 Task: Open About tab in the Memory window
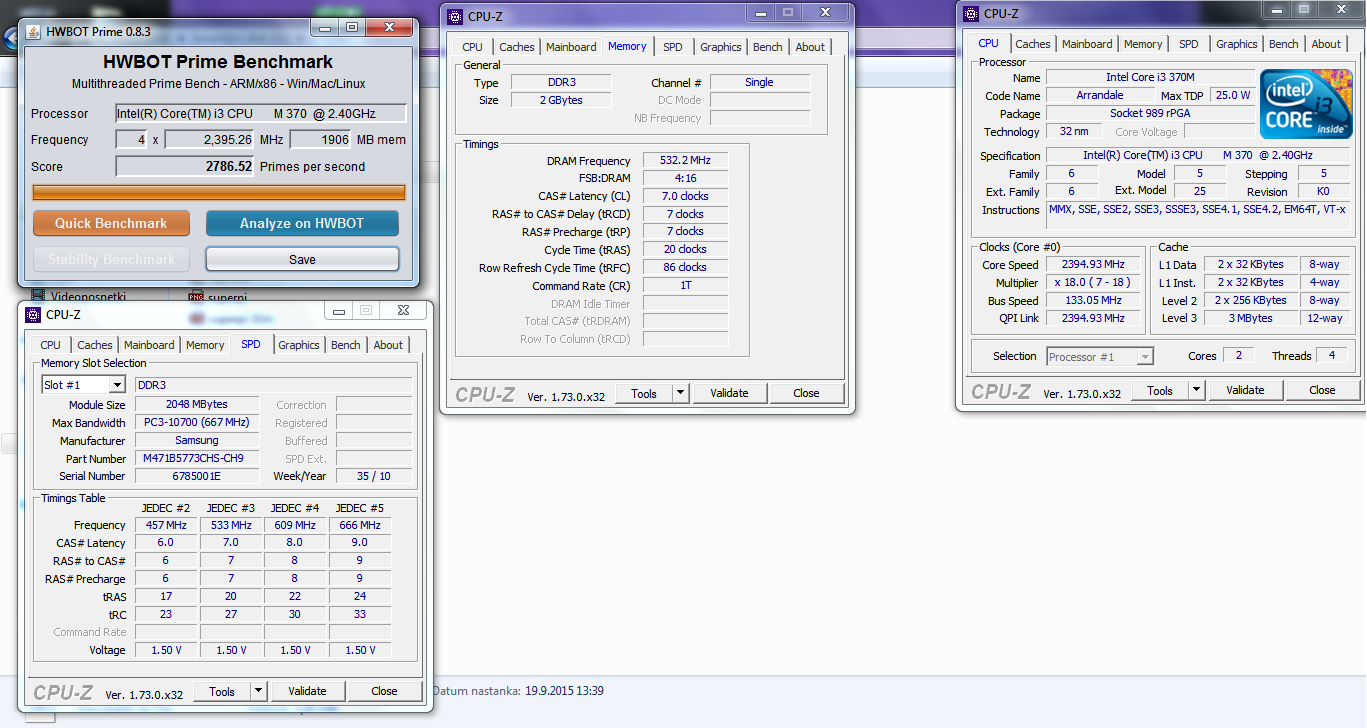point(810,47)
